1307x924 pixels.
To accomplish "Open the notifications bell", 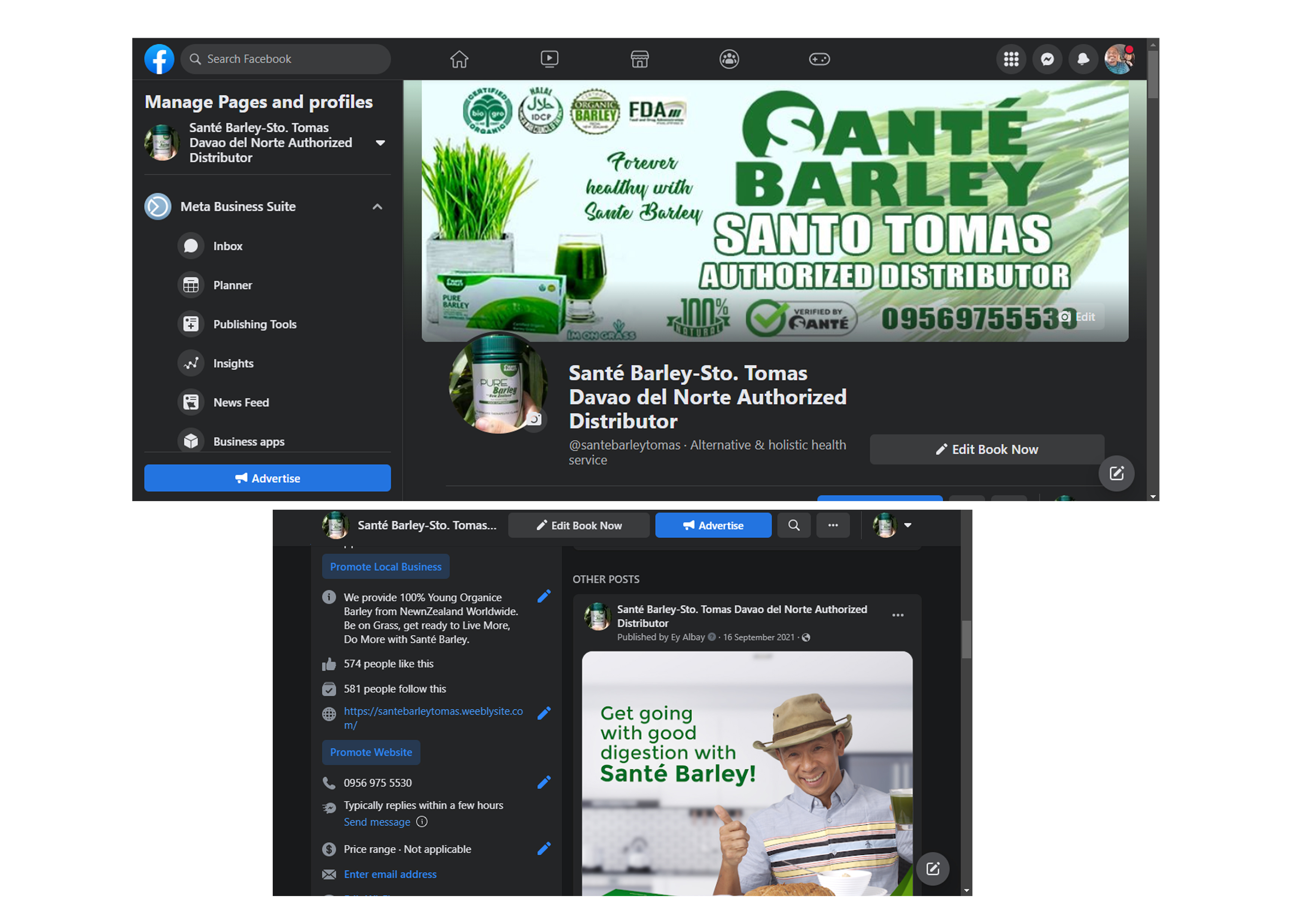I will point(1083,59).
